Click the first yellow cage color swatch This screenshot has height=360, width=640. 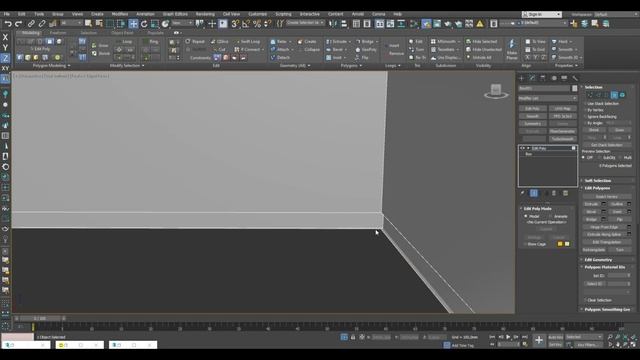[x=560, y=244]
